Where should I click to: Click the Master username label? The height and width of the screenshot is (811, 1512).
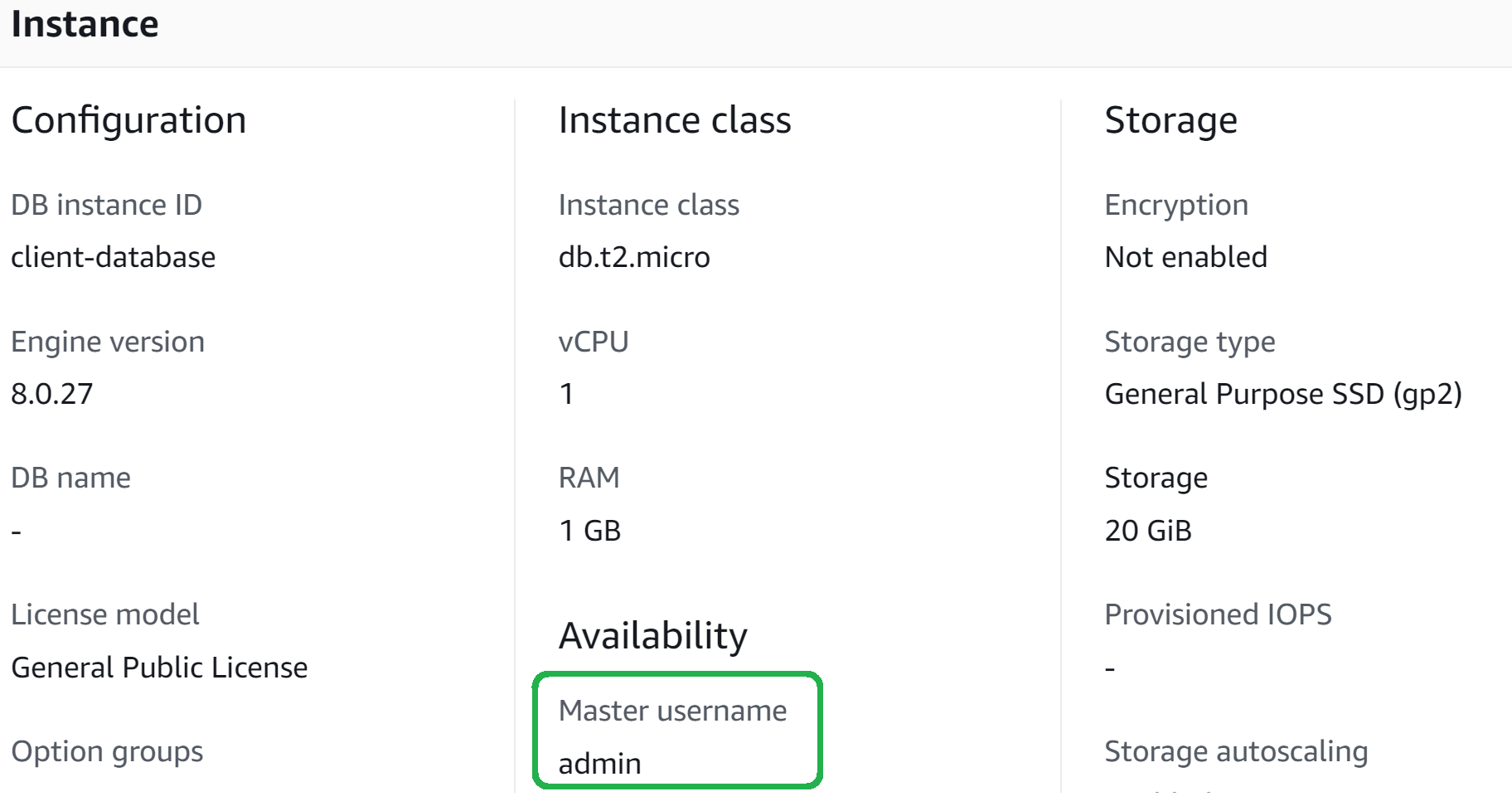click(672, 711)
